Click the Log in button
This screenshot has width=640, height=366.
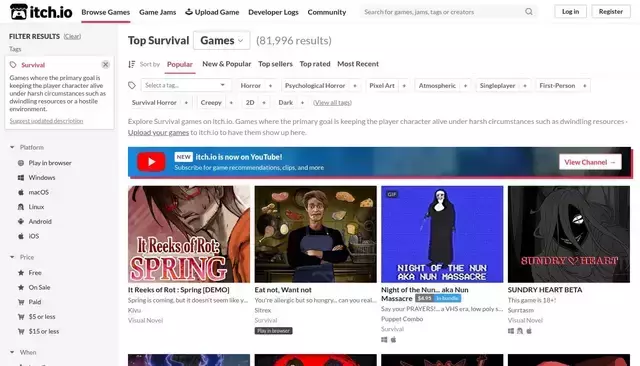[x=570, y=11]
